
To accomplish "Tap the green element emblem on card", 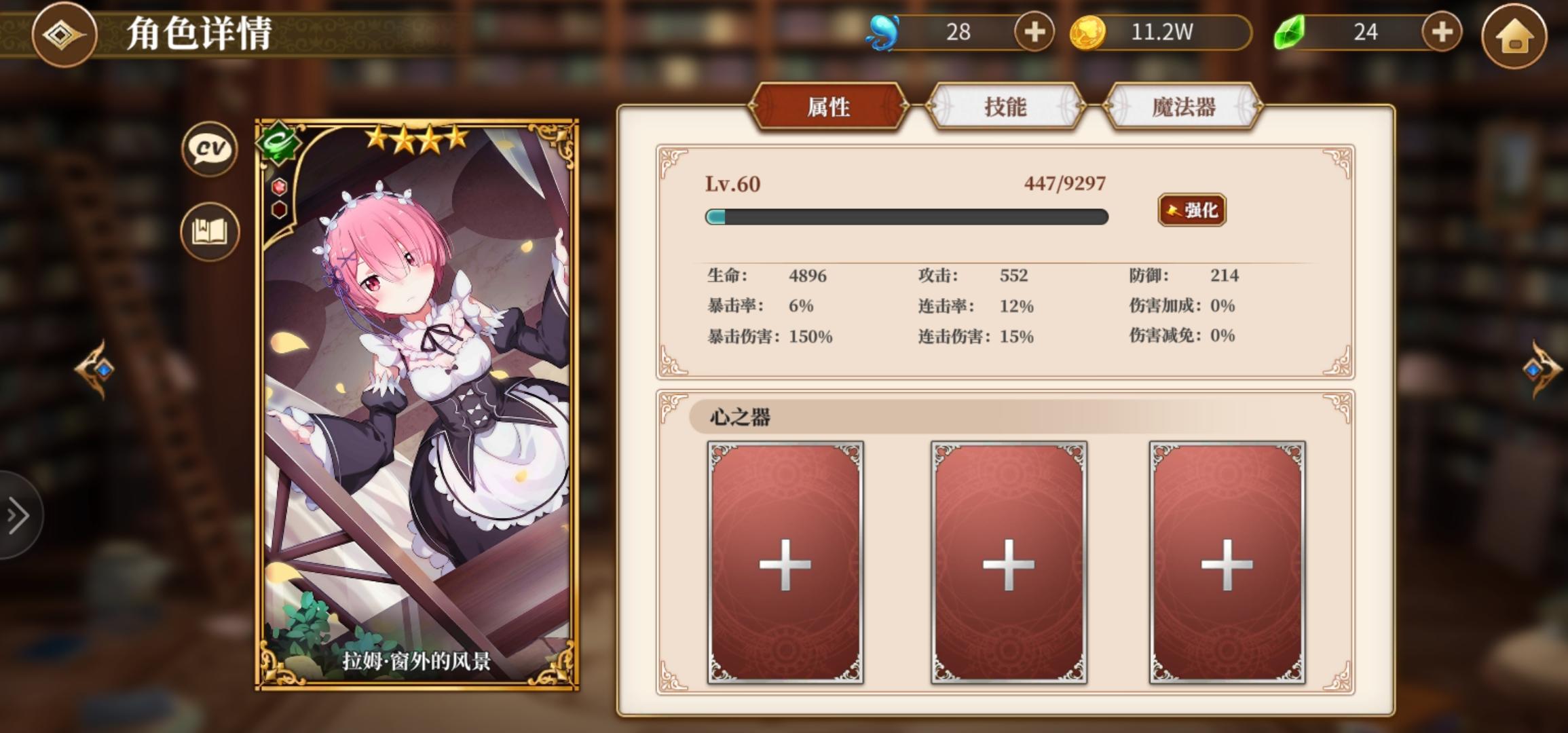I will click(279, 144).
